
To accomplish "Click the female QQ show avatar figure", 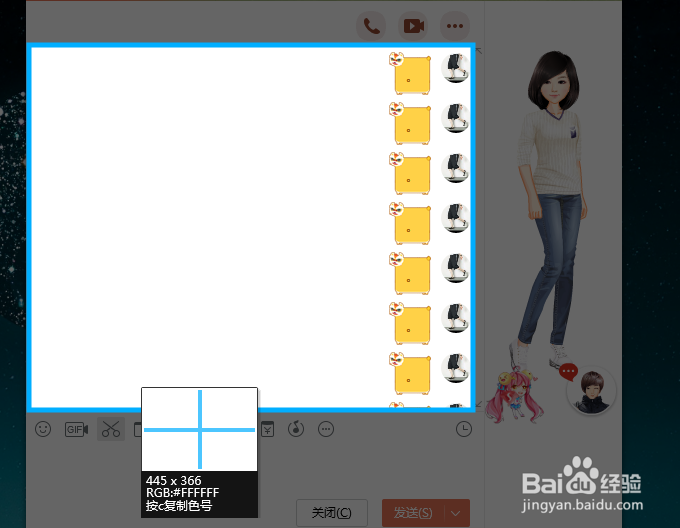I will [x=552, y=208].
